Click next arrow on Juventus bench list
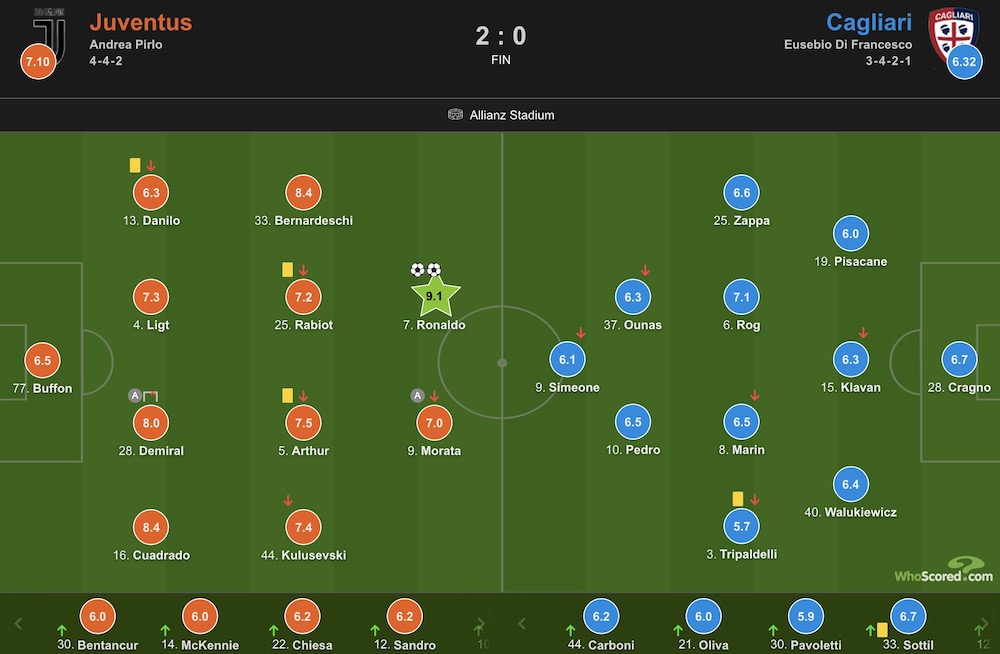 coord(480,623)
